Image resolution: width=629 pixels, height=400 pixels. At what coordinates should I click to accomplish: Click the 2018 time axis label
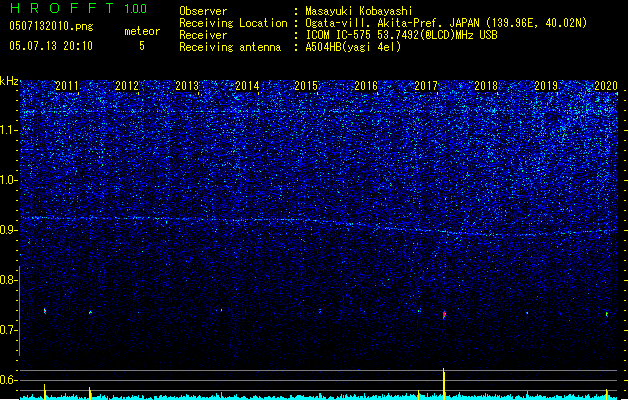(x=486, y=86)
